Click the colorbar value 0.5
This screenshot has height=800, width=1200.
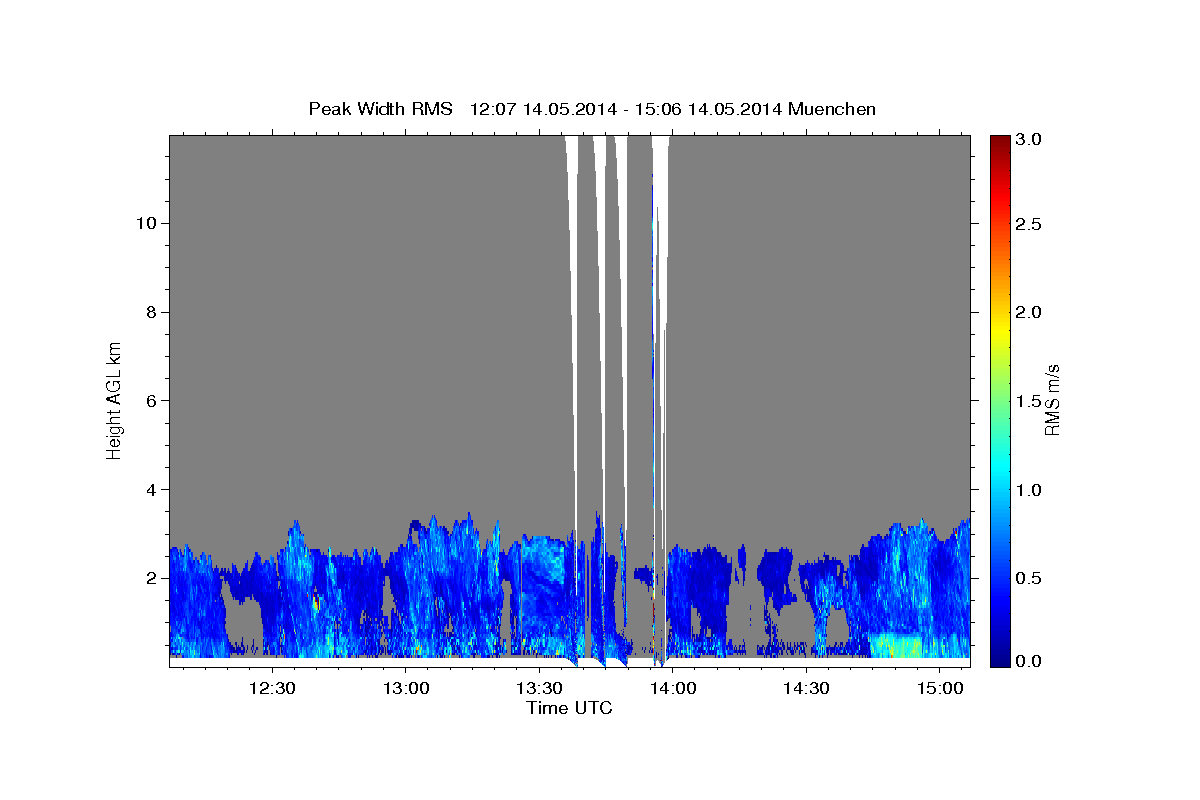(1029, 578)
